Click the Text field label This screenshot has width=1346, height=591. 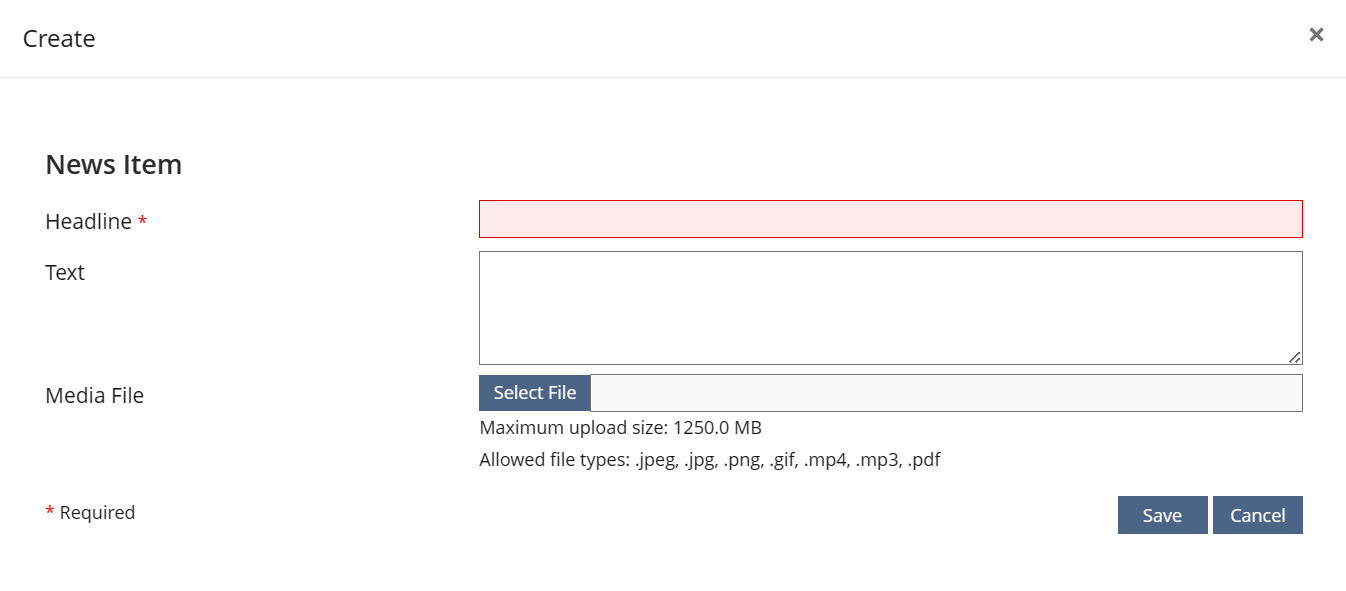click(65, 273)
